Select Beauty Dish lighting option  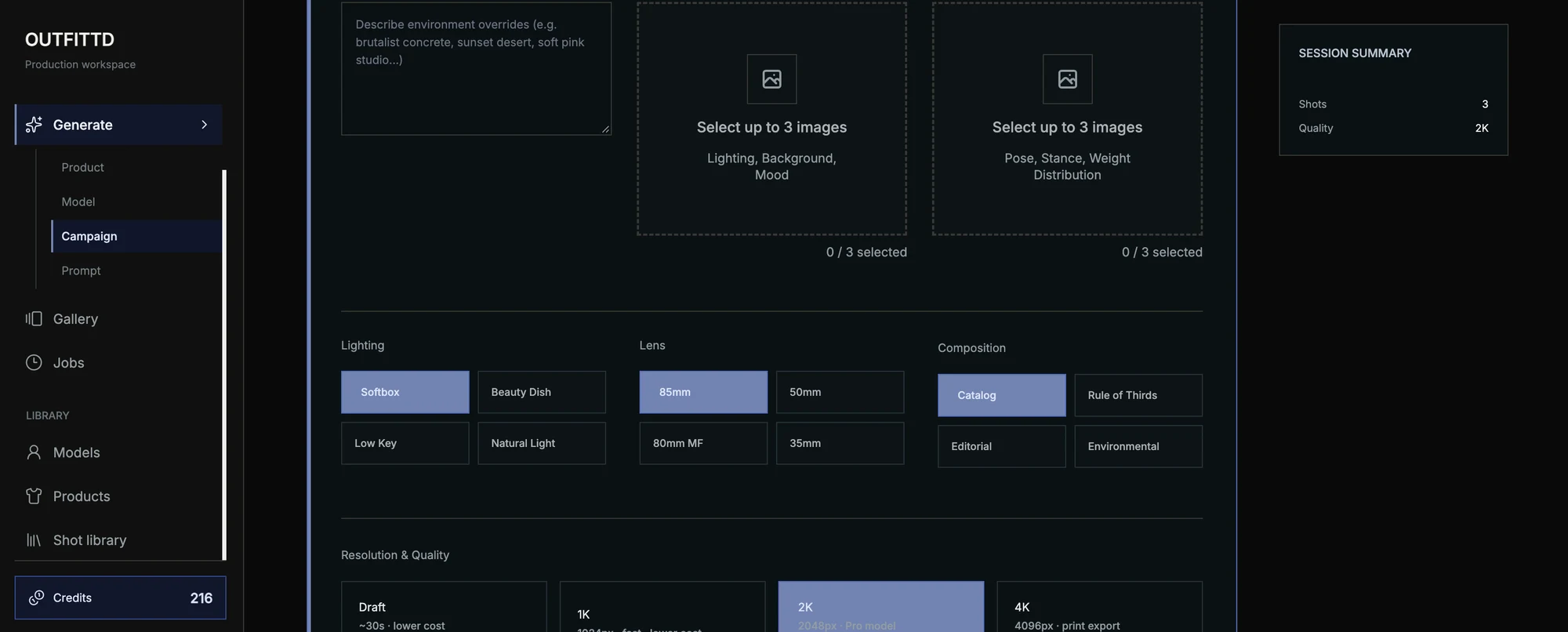[x=542, y=392]
